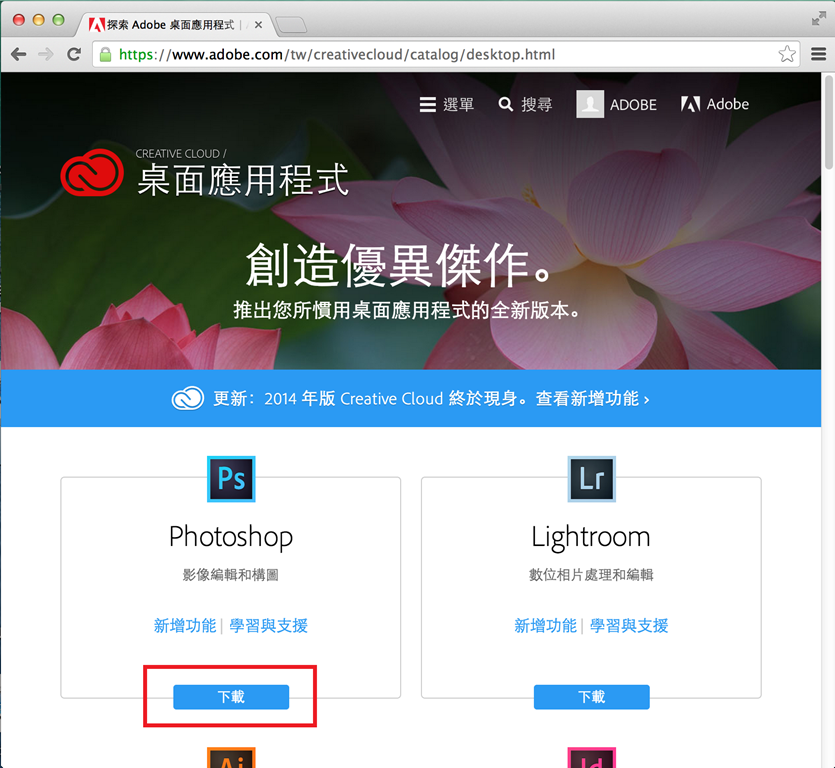Click the Lightroom Lr icon
This screenshot has width=835, height=768.
[592, 479]
